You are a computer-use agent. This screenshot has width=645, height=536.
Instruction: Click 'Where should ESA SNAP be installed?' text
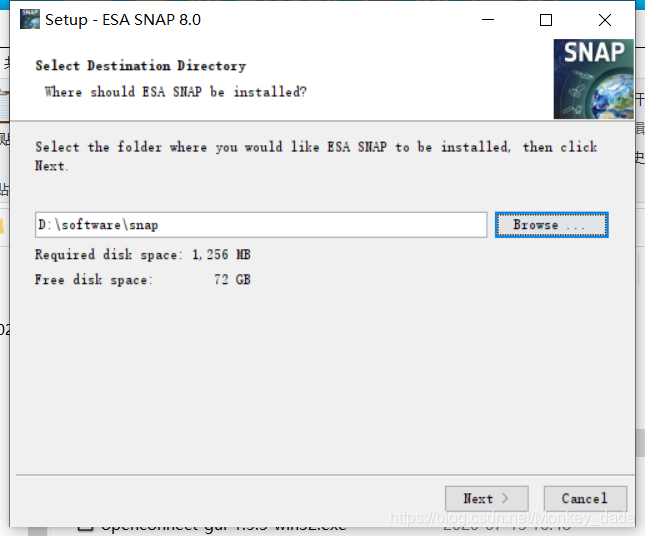click(x=176, y=92)
